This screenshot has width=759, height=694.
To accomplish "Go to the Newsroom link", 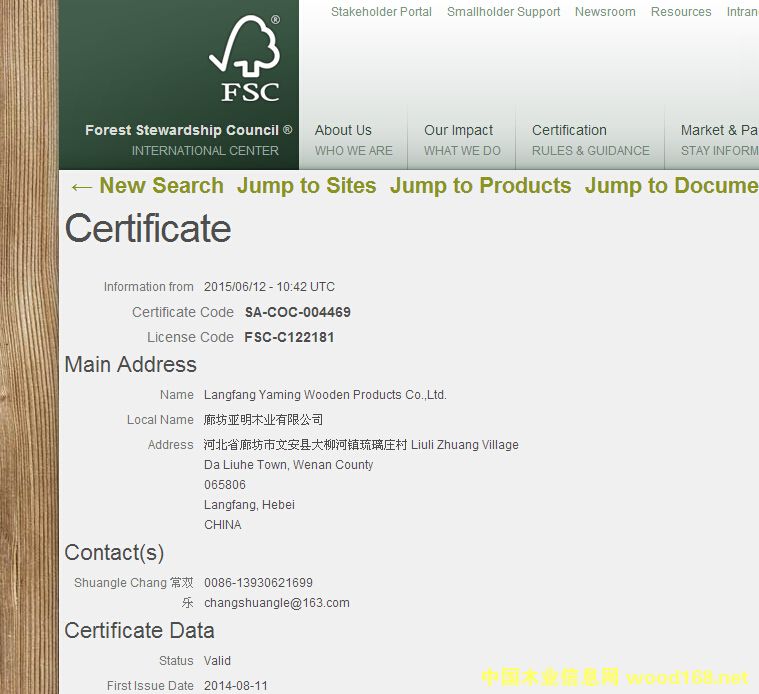I will [604, 12].
